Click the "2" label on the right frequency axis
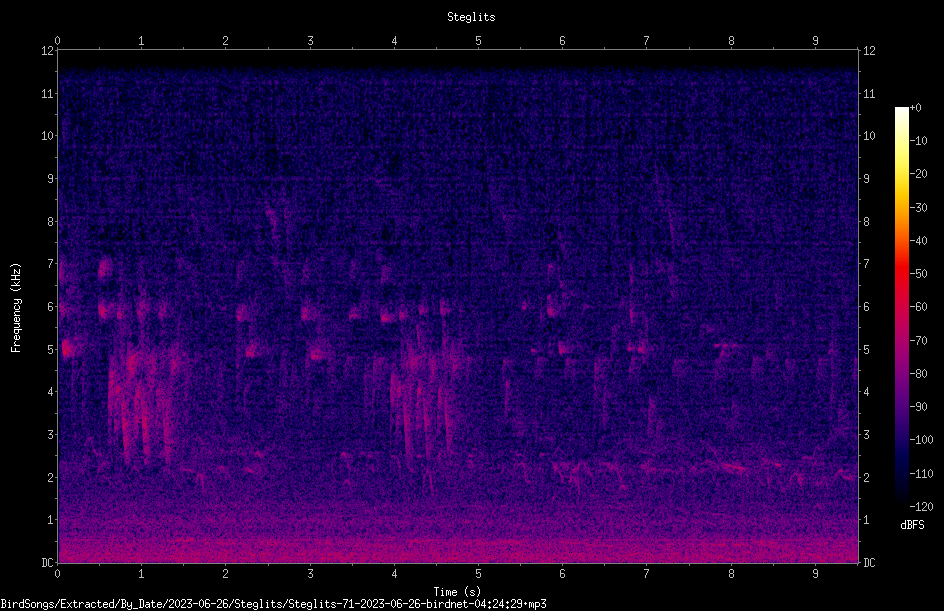Viewport: 944px width, 611px height. [866, 477]
